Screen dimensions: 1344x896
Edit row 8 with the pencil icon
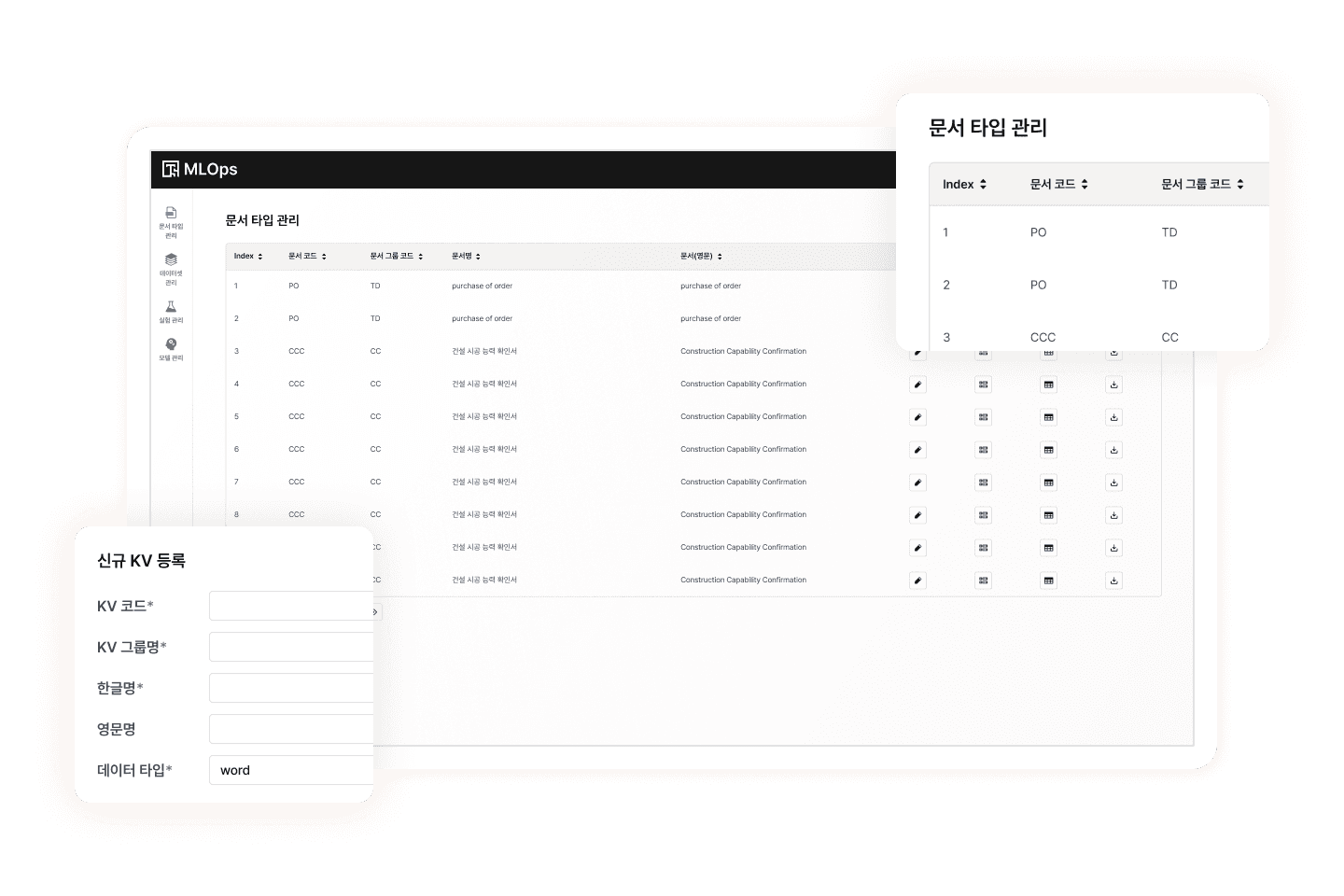(918, 515)
